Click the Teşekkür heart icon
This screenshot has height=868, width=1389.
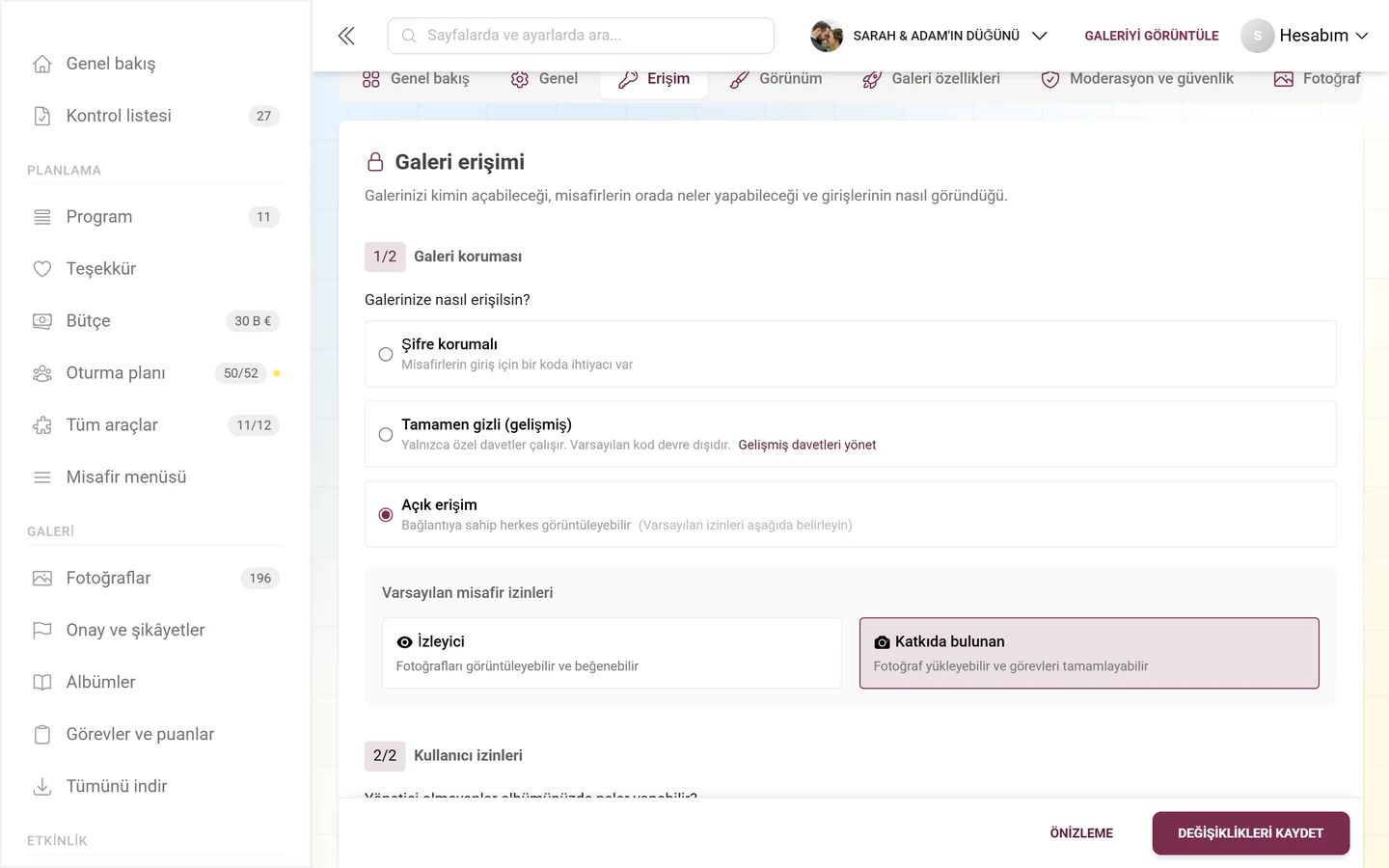(42, 269)
